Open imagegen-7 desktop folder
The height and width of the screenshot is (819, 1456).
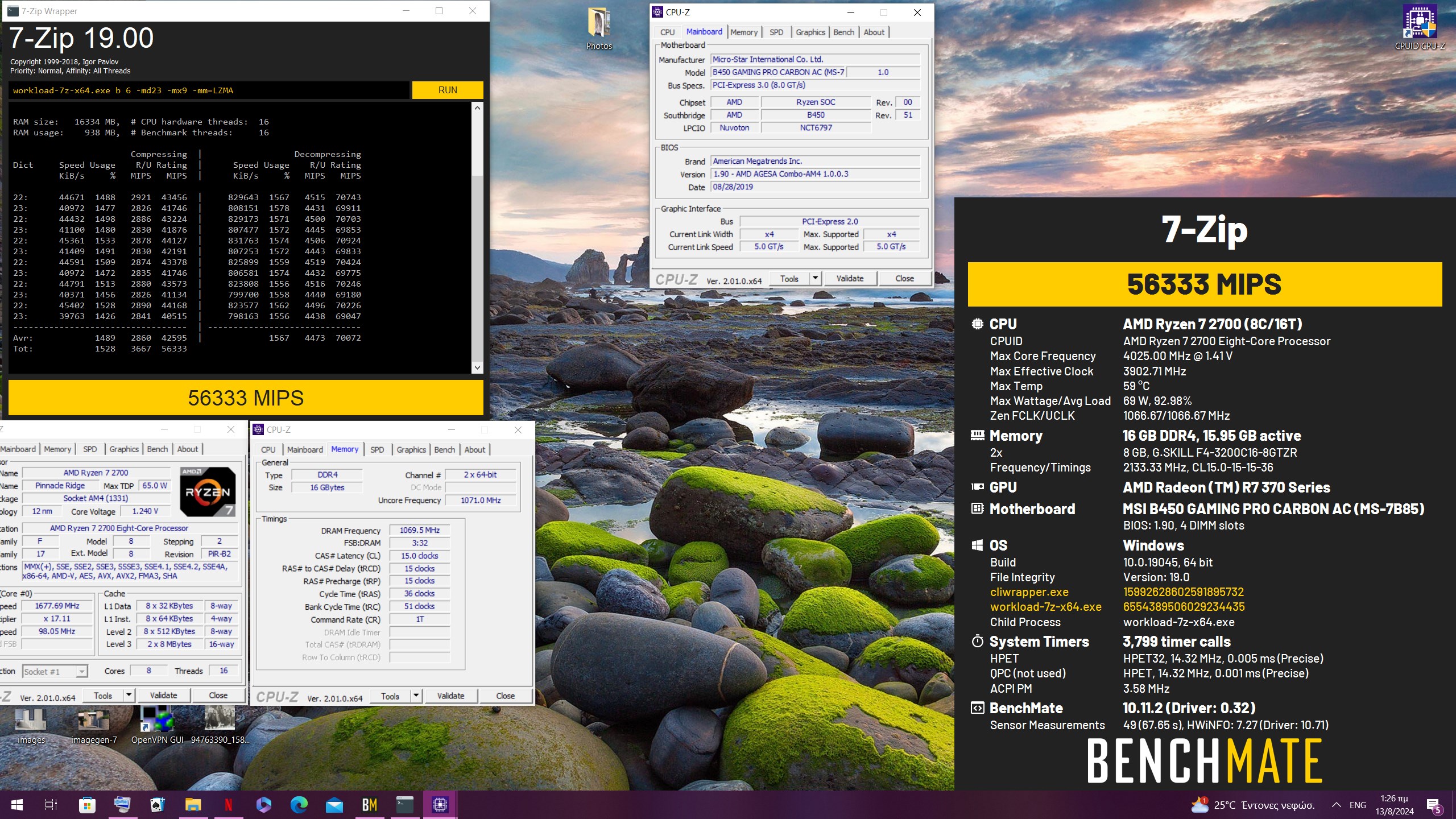point(94,725)
